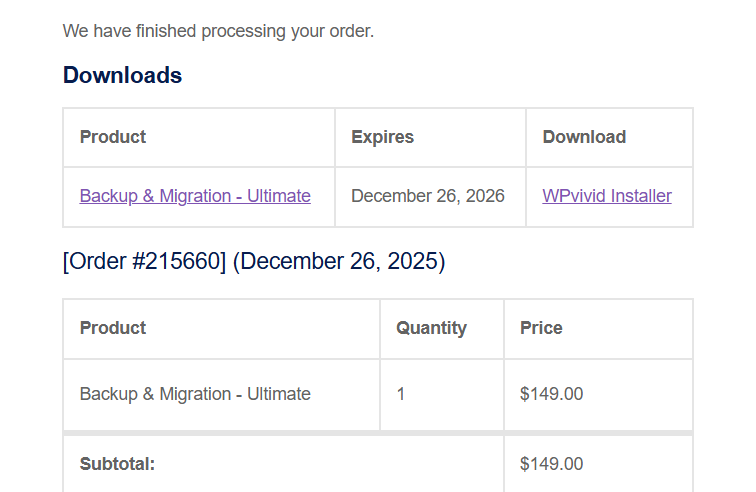Click the Product header in Downloads table
756x492 pixels.
coord(113,137)
